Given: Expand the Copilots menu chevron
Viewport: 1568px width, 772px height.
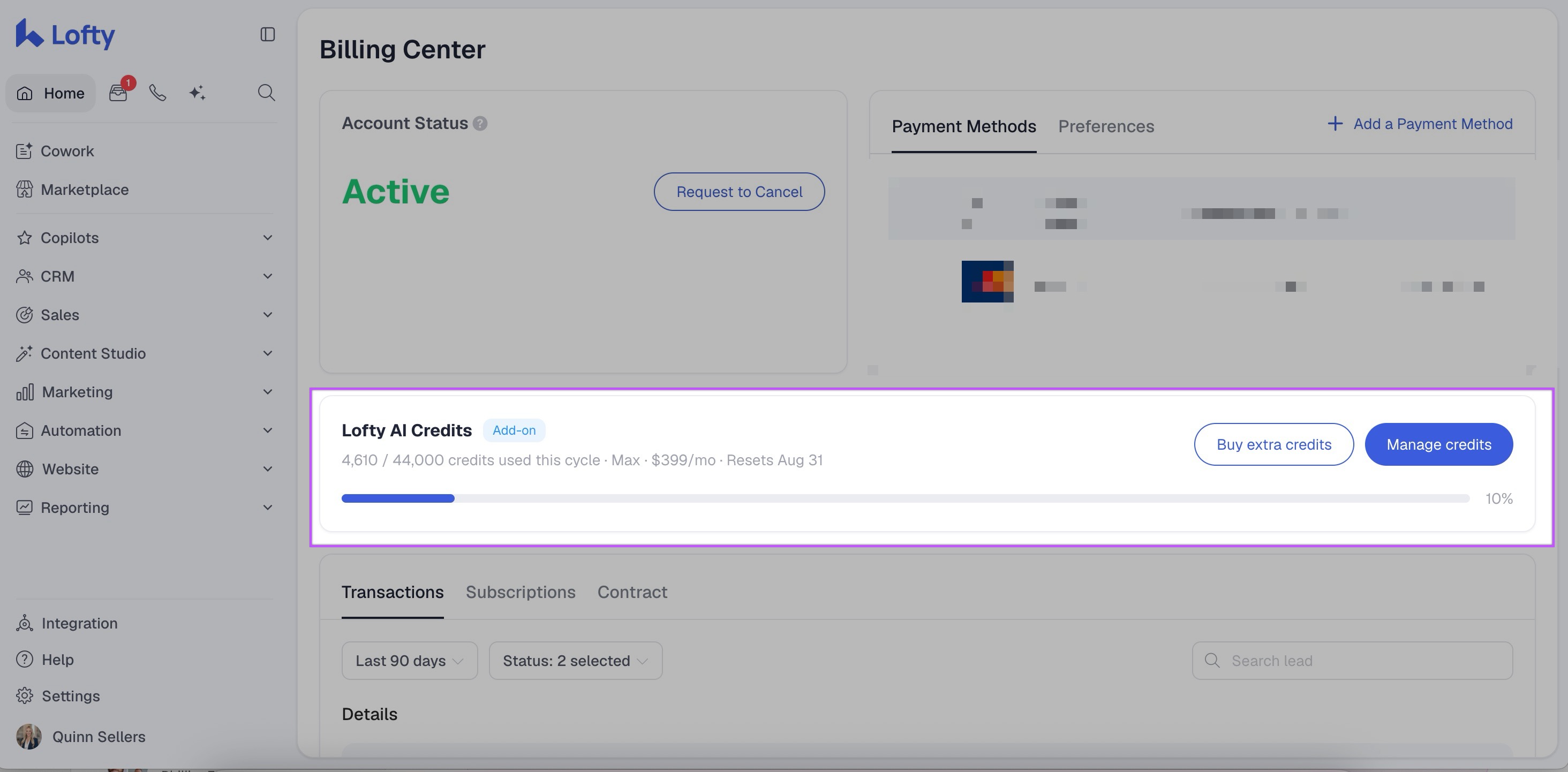Looking at the screenshot, I should pos(268,237).
